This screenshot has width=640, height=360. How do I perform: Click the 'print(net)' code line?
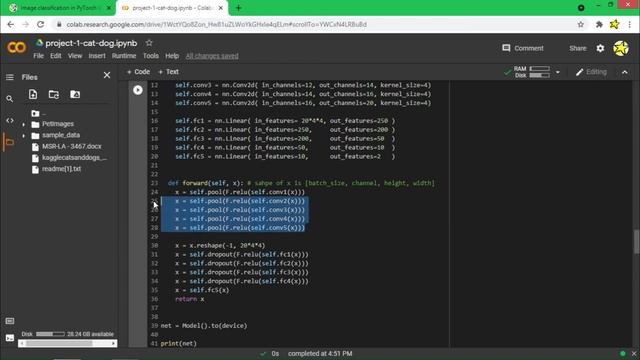pos(179,344)
